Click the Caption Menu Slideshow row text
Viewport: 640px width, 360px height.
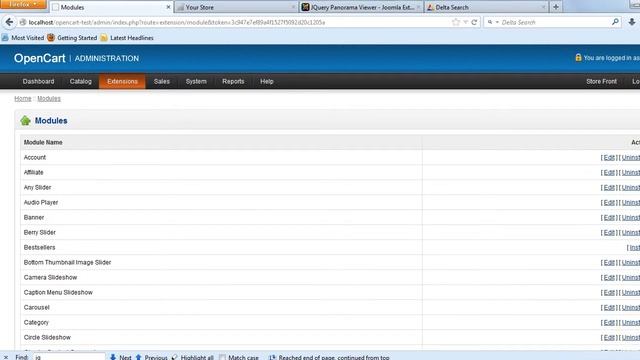click(58, 293)
